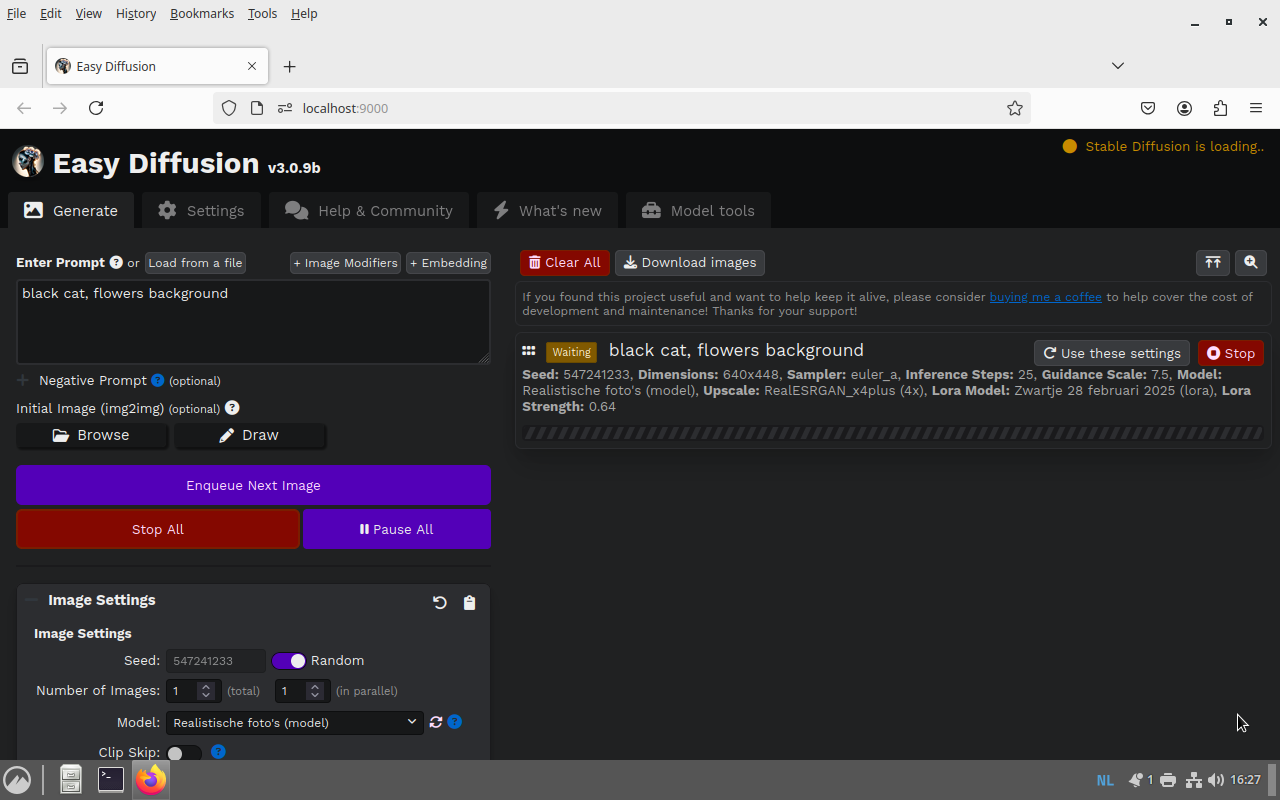Click the magnifier zoom icon button

[1251, 262]
